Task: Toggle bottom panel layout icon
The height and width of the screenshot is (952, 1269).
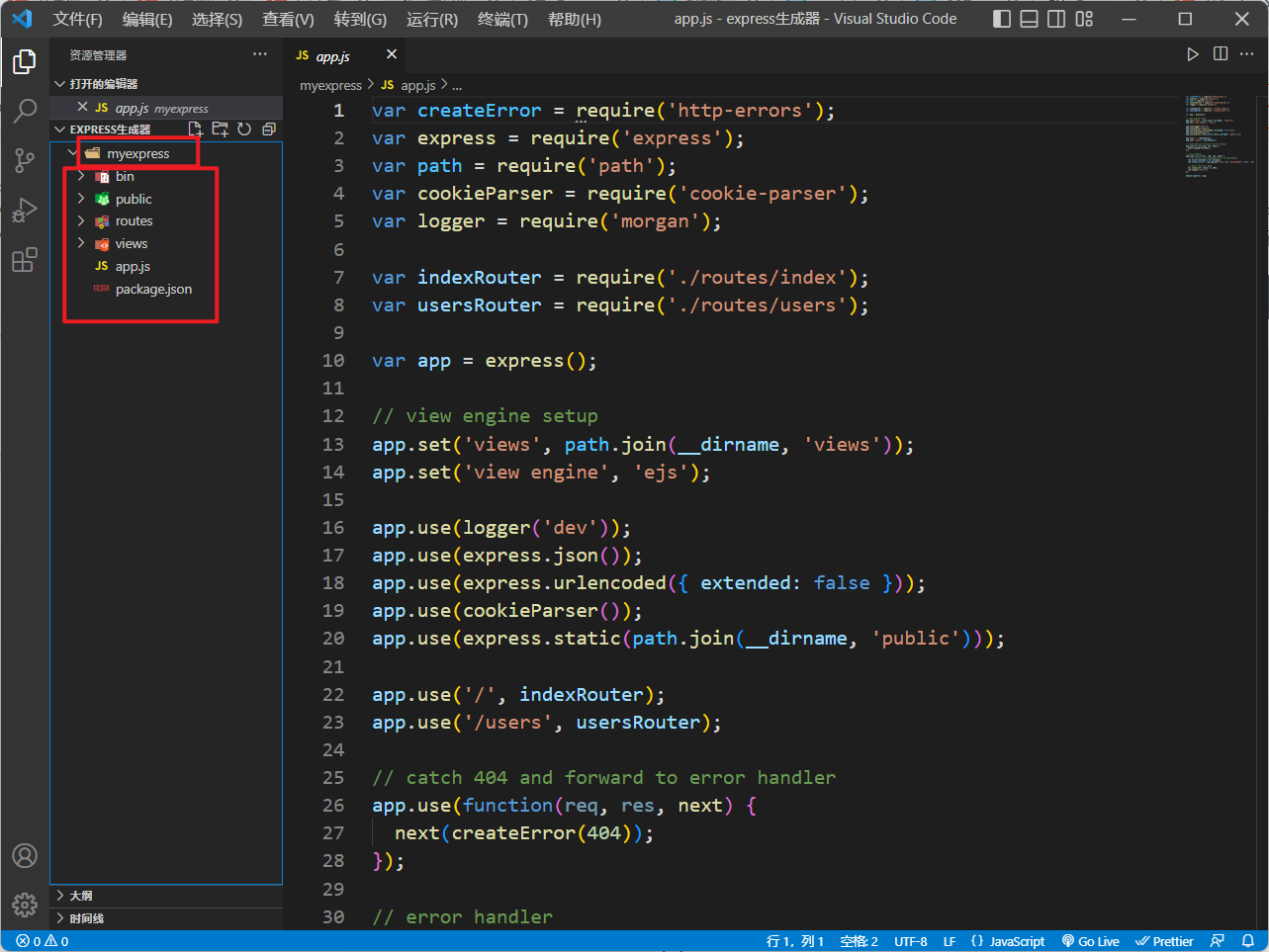Action: 1030,19
